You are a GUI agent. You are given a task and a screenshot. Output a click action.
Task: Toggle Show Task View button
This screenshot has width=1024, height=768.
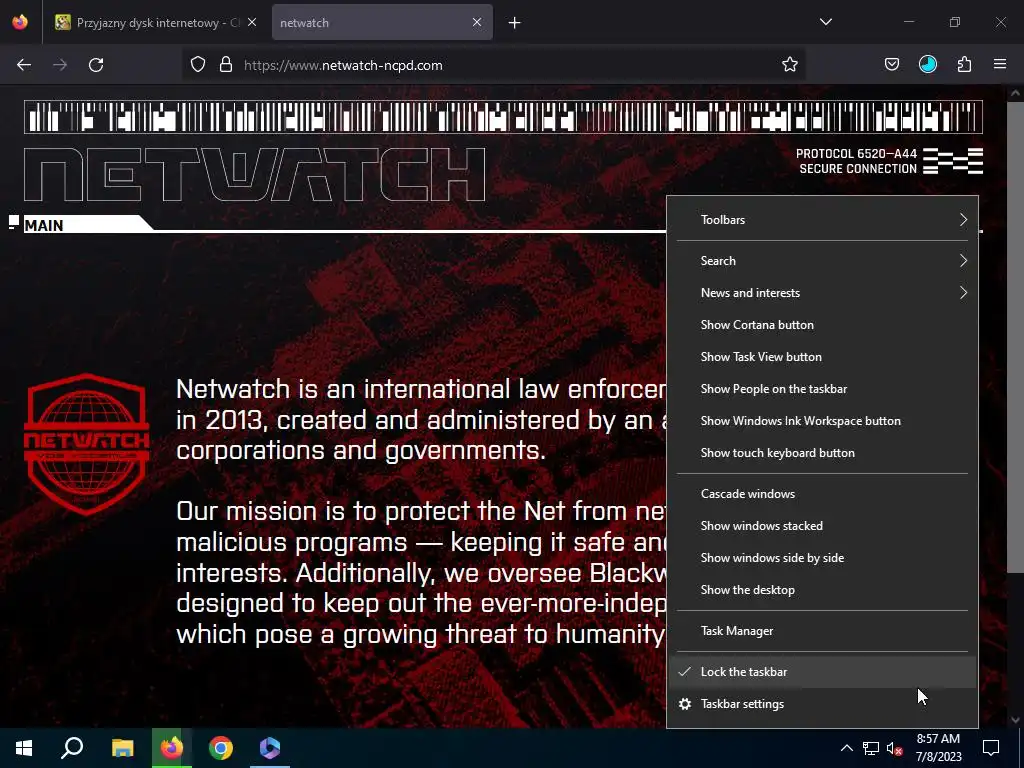[822, 357]
